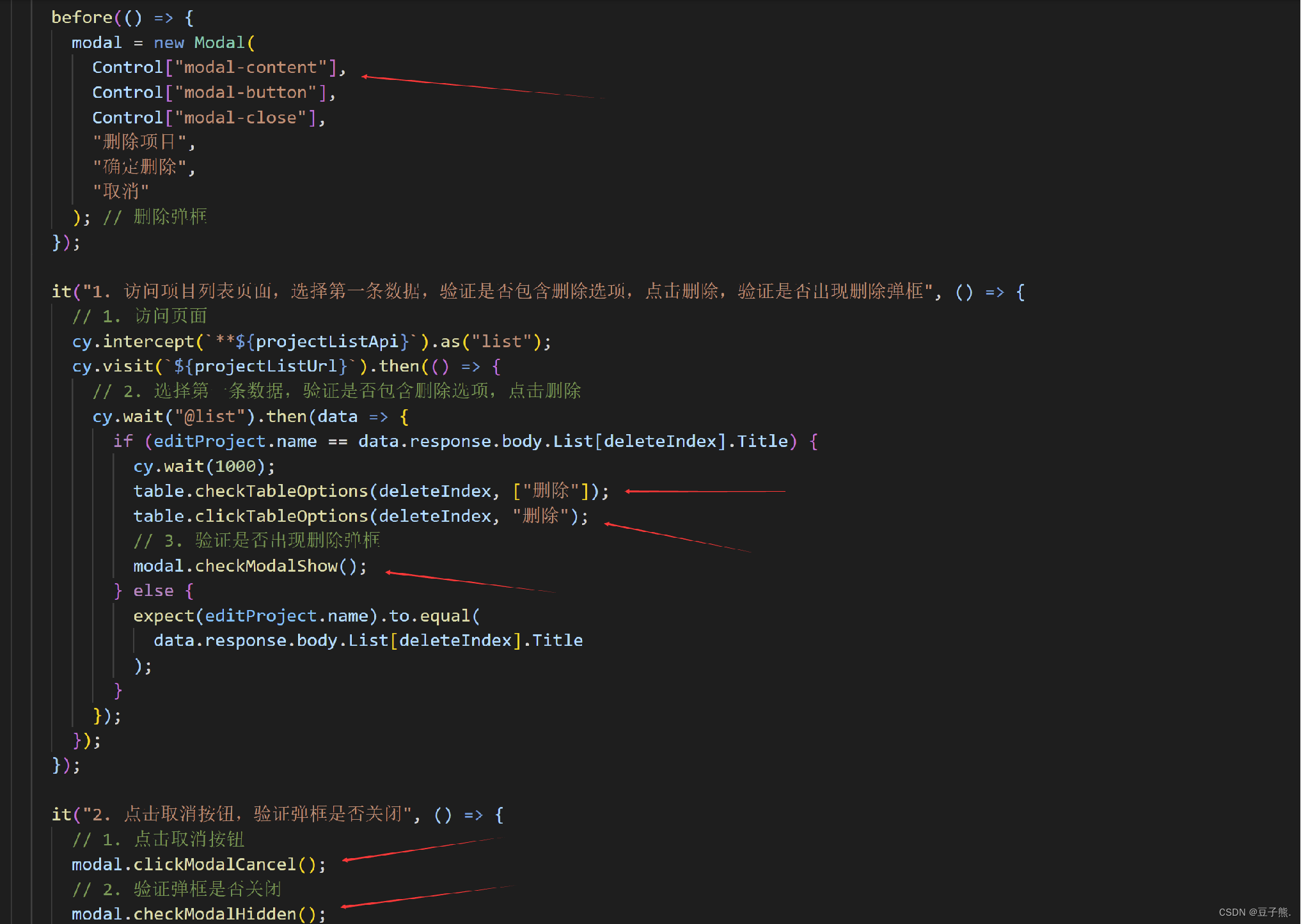This screenshot has height=924, width=1301.
Task: Click the "取消" string literal
Action: [121, 191]
